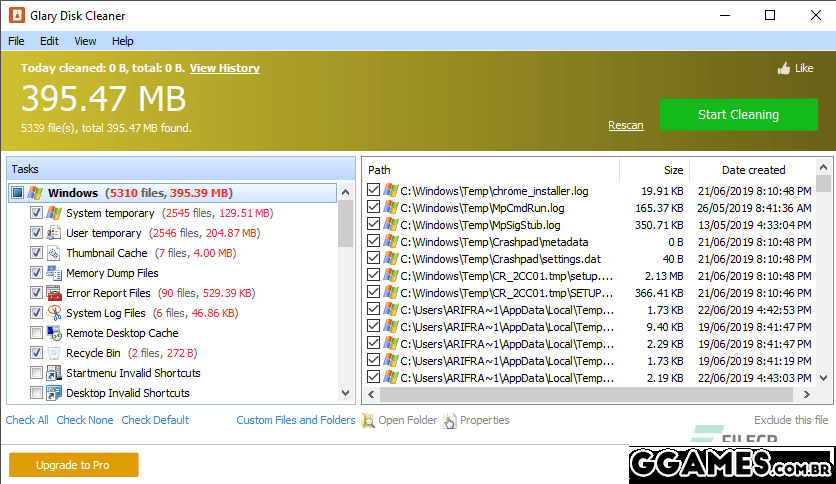Uncheck the System temporary checkbox

click(x=37, y=213)
